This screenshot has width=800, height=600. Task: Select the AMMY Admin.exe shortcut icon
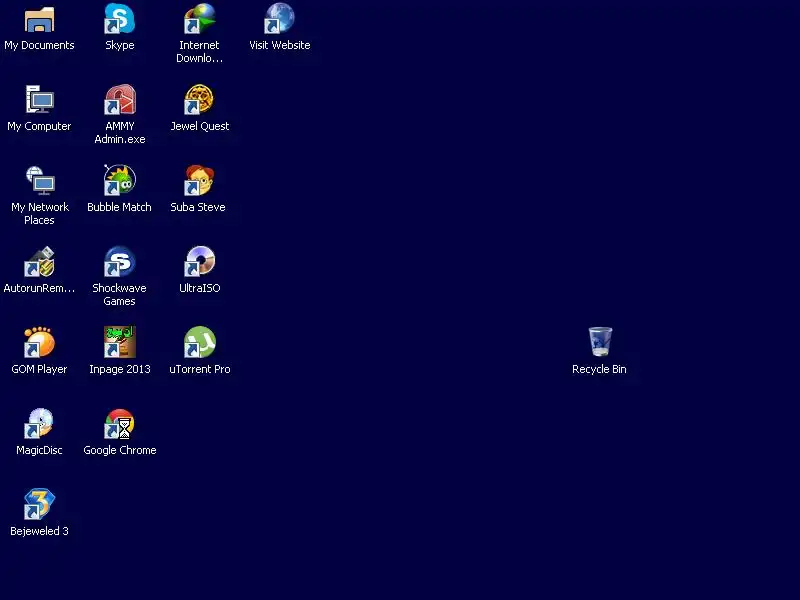(x=119, y=99)
